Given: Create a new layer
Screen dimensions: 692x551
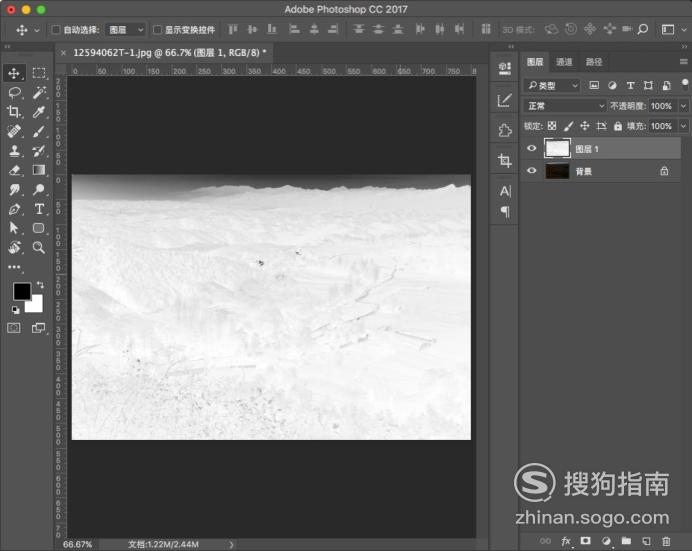Looking at the screenshot, I should (646, 540).
